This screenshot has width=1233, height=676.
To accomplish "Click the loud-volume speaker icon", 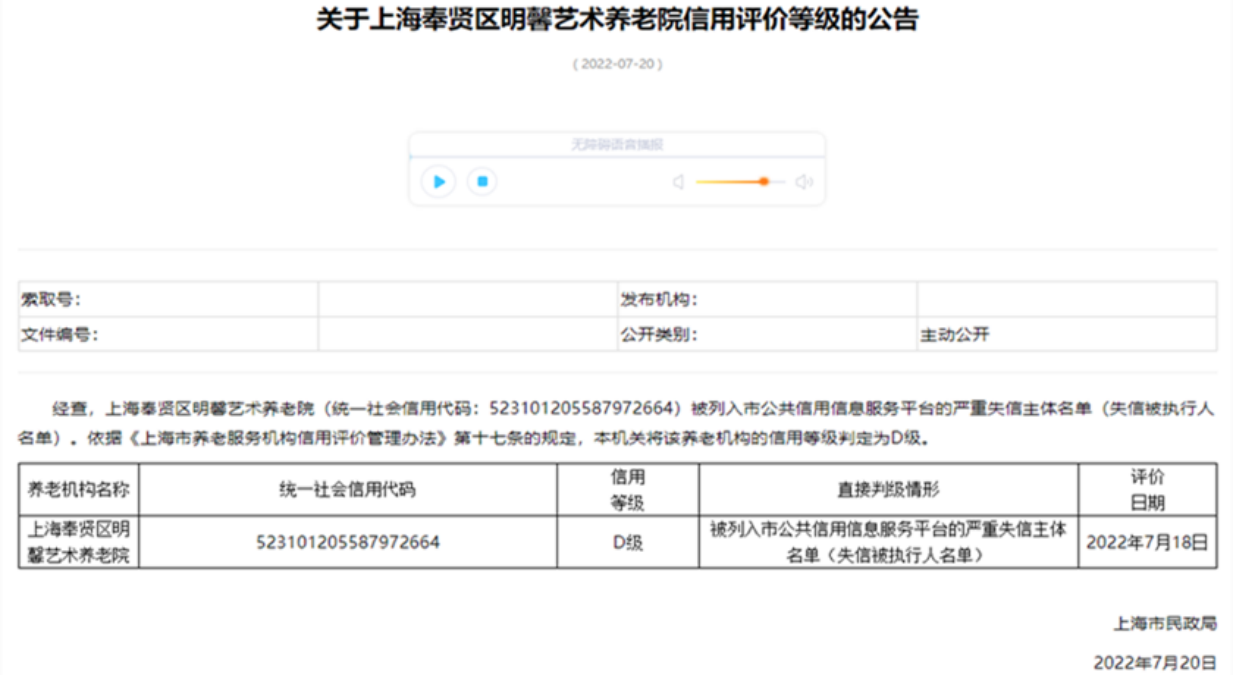I will [805, 182].
